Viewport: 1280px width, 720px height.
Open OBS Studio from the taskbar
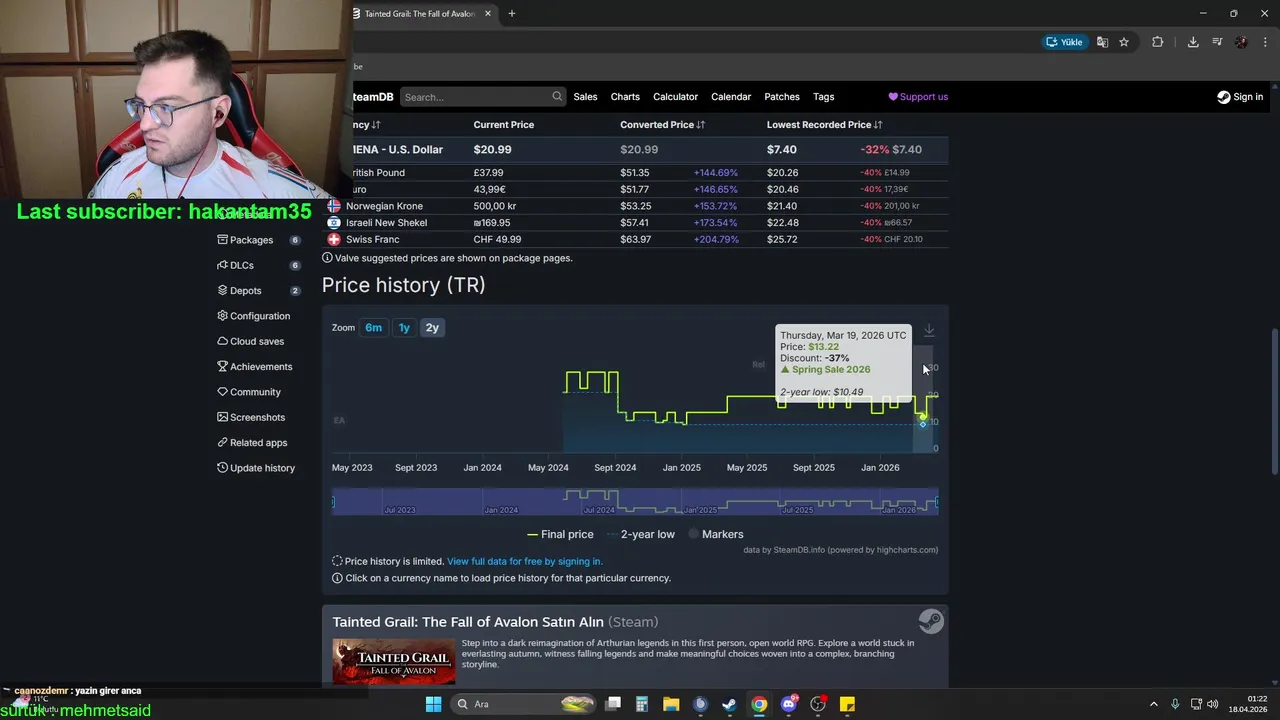click(818, 704)
